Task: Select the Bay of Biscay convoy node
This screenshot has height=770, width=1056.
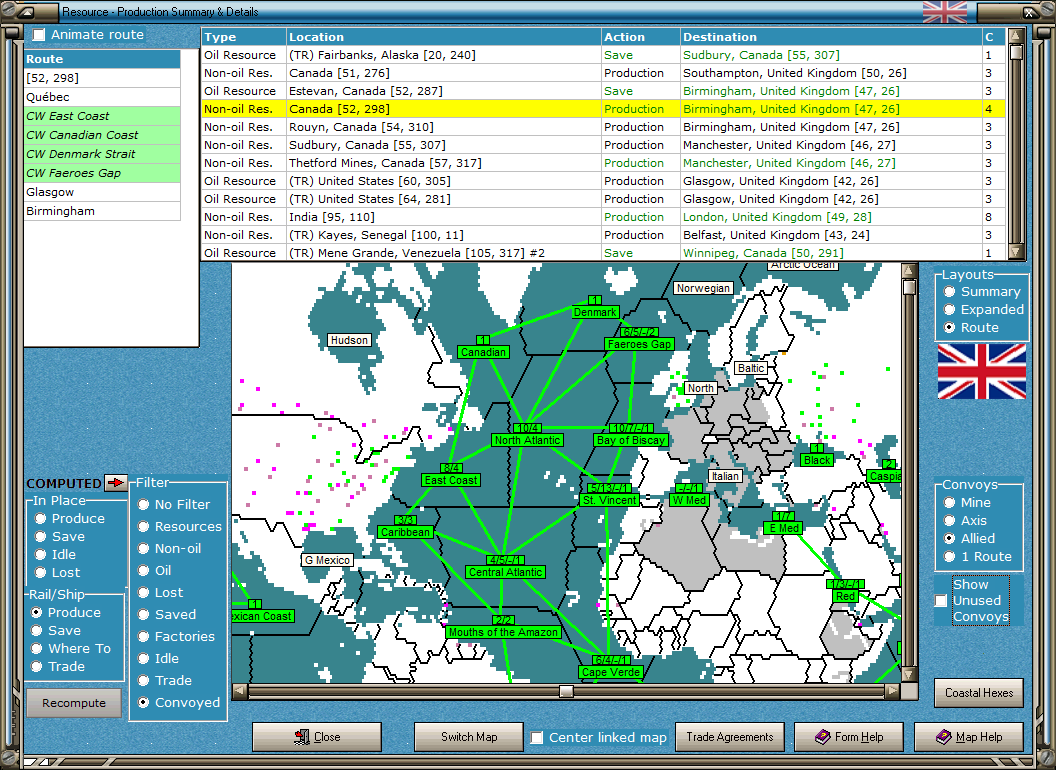Action: 631,440
